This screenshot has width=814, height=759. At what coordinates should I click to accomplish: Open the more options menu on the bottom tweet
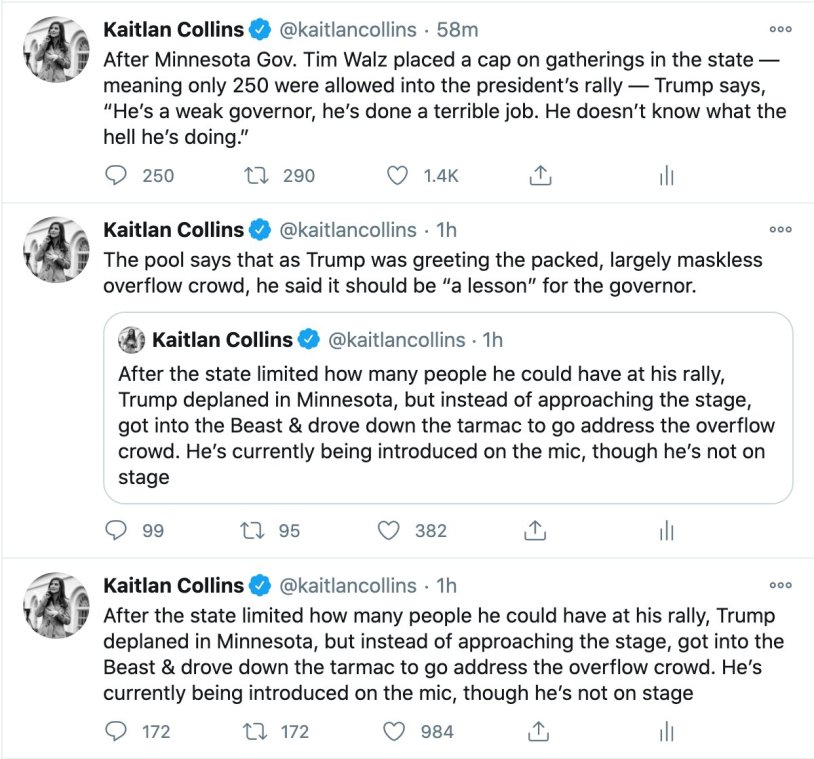(x=780, y=585)
